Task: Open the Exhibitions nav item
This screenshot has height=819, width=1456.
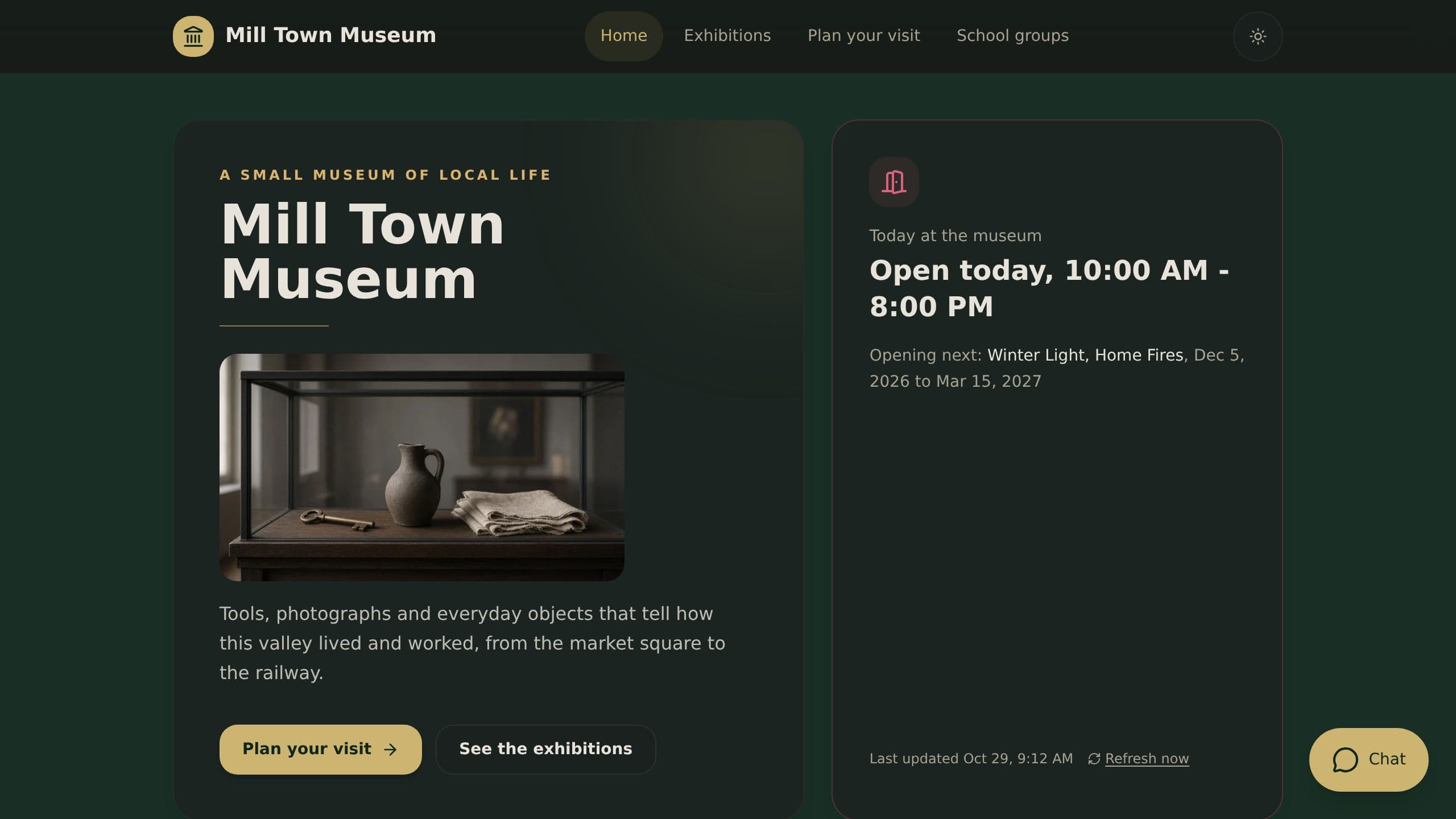Action: point(727,36)
